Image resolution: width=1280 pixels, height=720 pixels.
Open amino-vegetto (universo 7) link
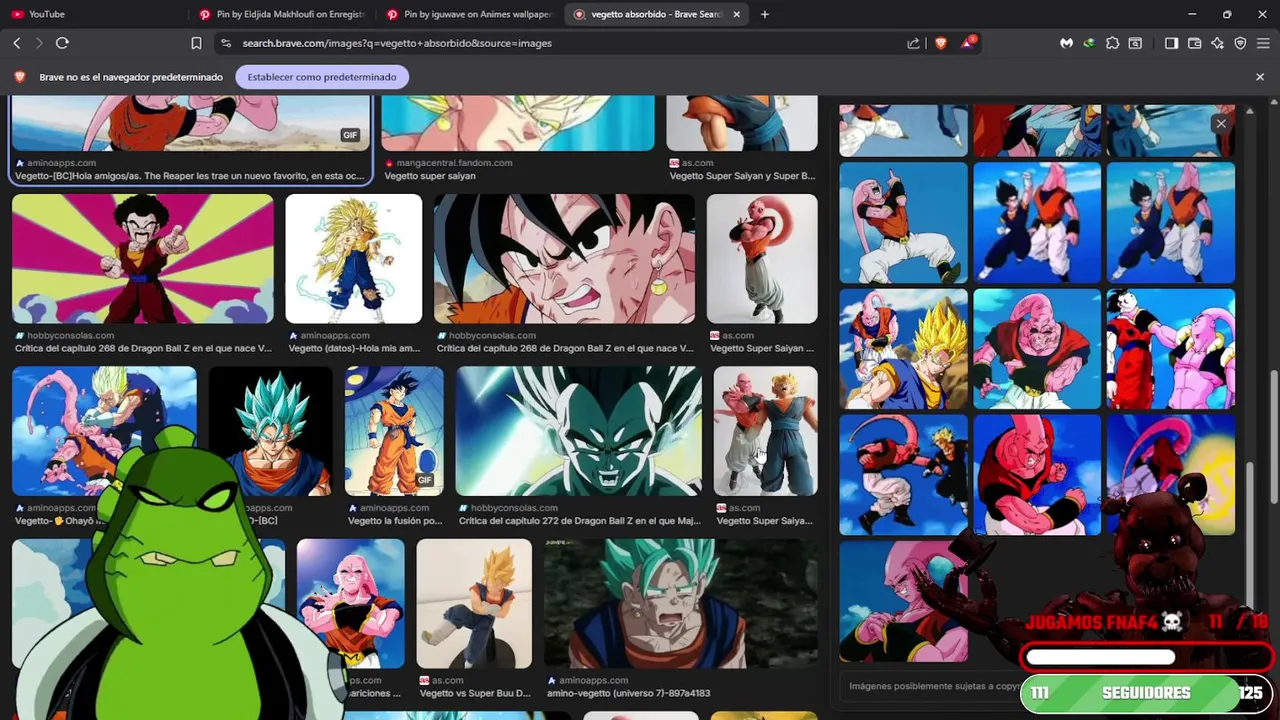click(629, 693)
